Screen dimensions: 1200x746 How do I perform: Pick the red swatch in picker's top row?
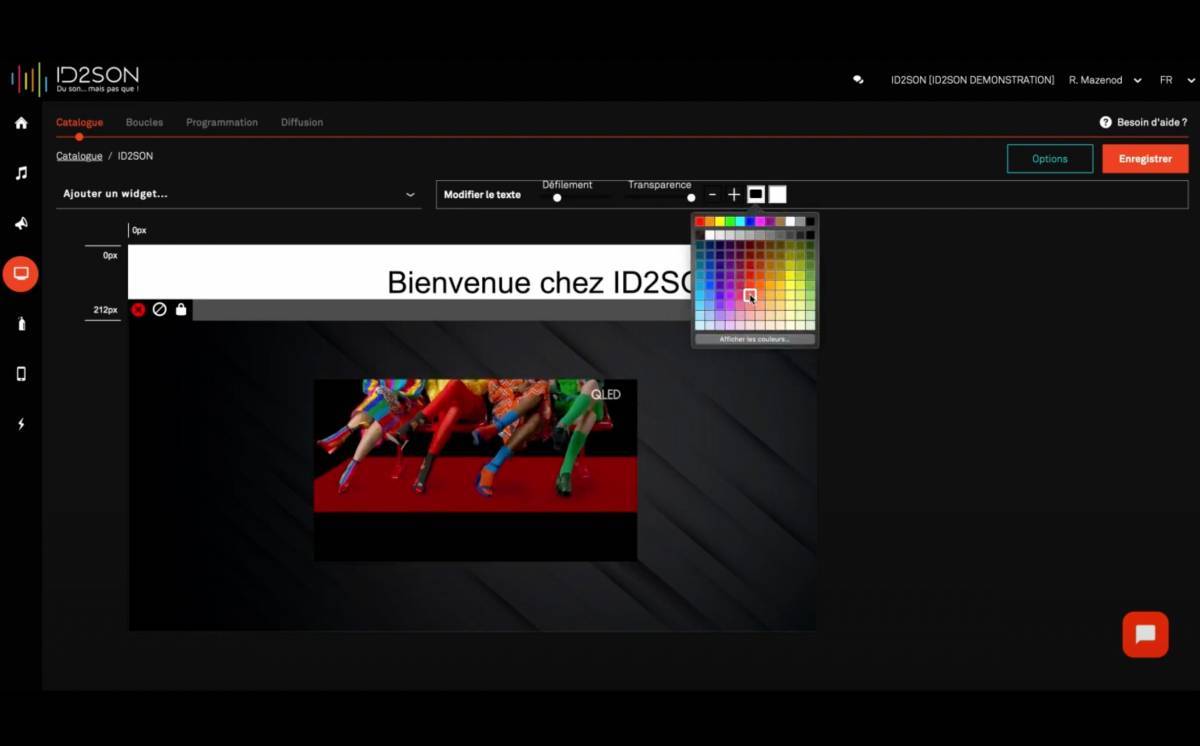coord(700,221)
